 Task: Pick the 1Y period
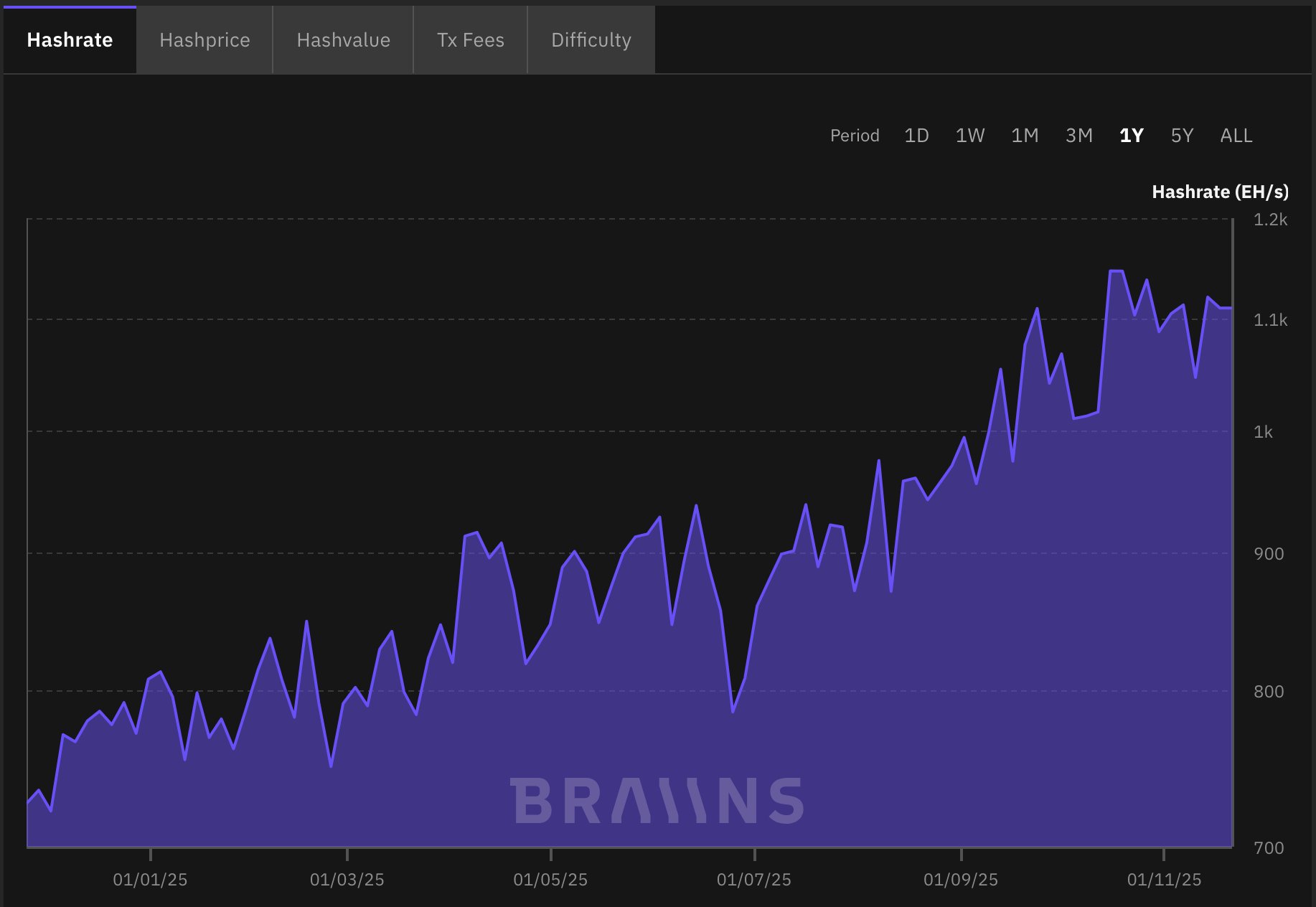1132,136
